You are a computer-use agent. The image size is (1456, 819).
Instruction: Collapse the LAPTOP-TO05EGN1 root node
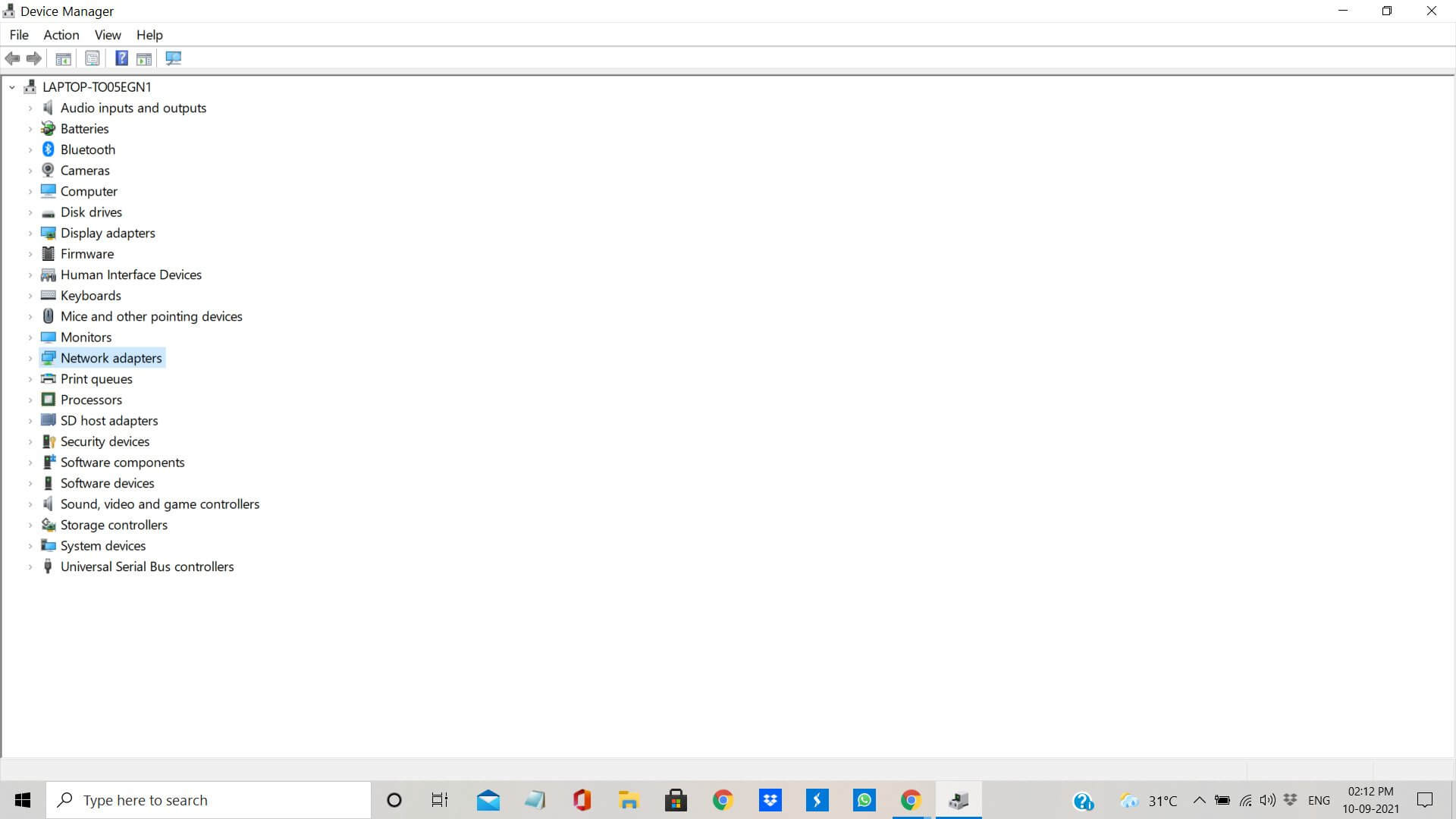coord(12,87)
